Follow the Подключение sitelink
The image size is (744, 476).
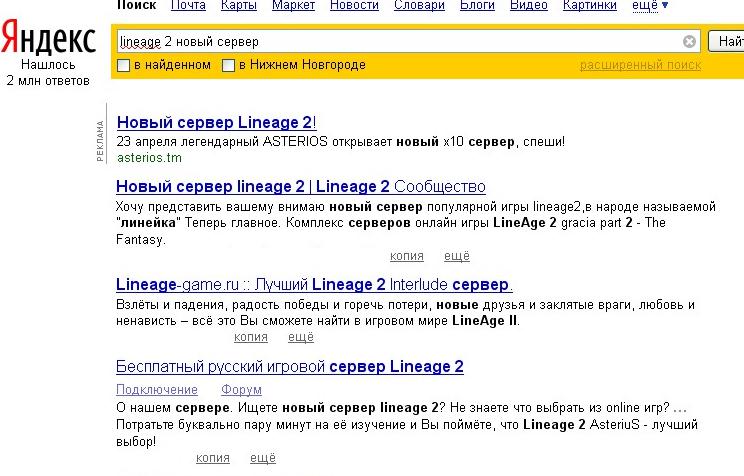157,390
